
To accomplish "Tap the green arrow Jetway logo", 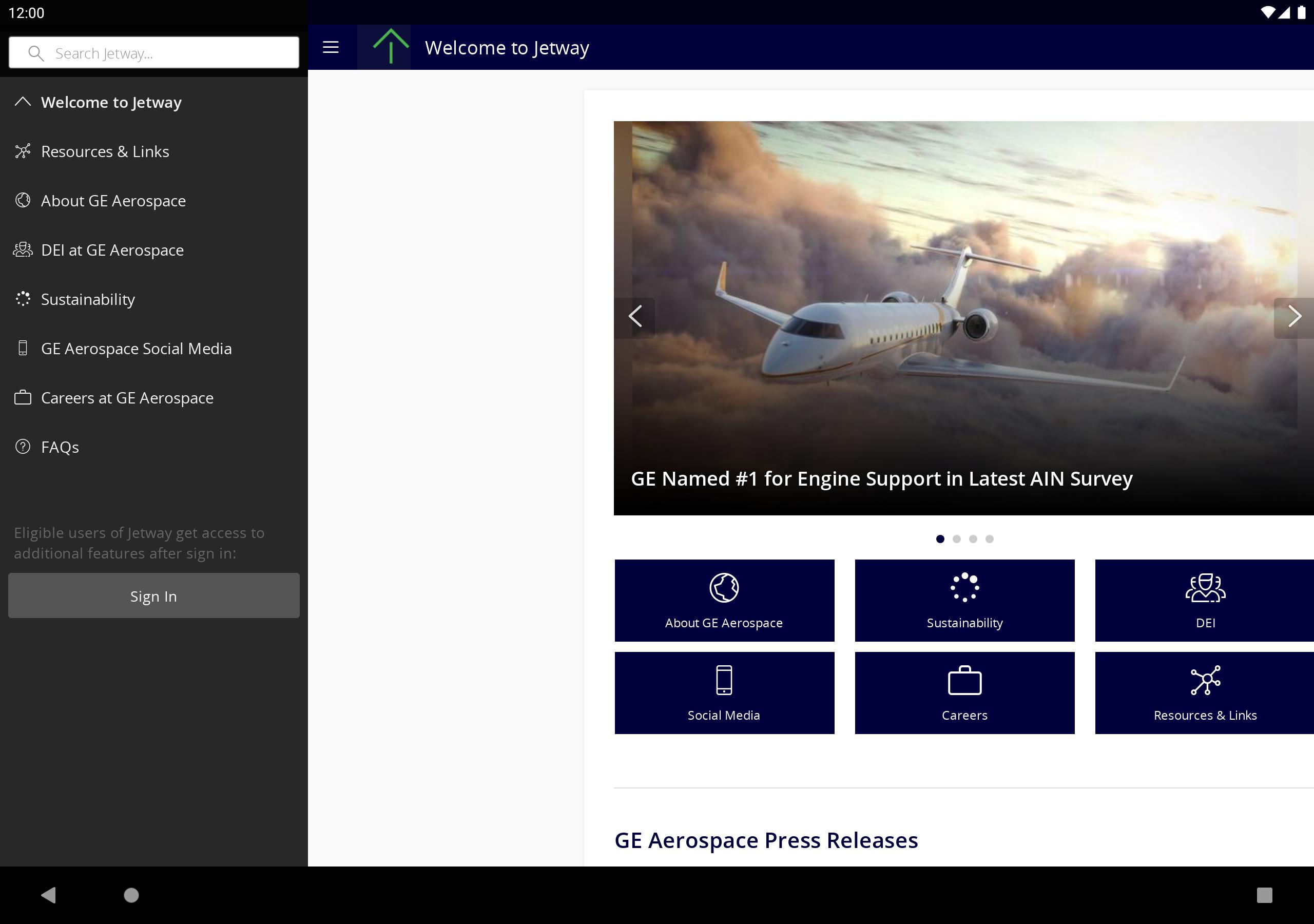I will (391, 46).
